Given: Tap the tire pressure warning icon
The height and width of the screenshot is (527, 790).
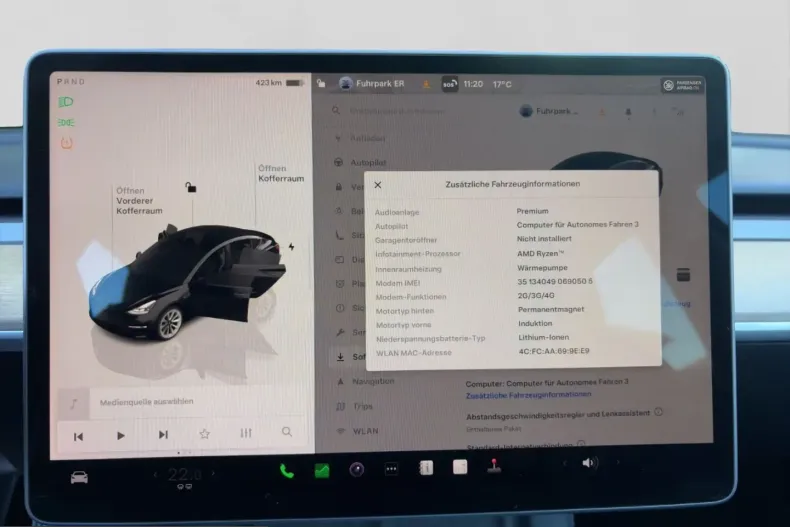Looking at the screenshot, I should click(x=67, y=143).
